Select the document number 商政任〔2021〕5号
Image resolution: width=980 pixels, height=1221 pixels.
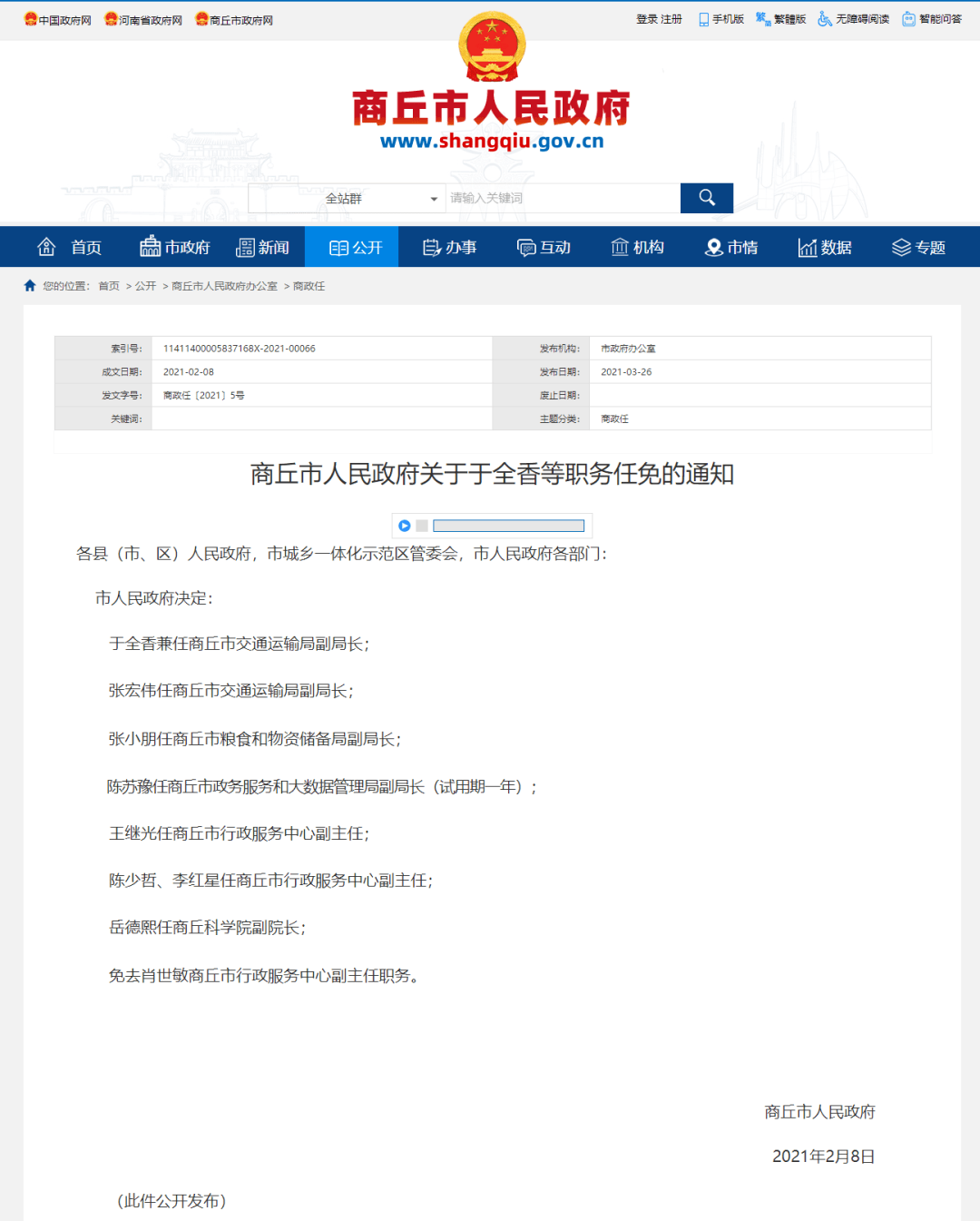[204, 396]
